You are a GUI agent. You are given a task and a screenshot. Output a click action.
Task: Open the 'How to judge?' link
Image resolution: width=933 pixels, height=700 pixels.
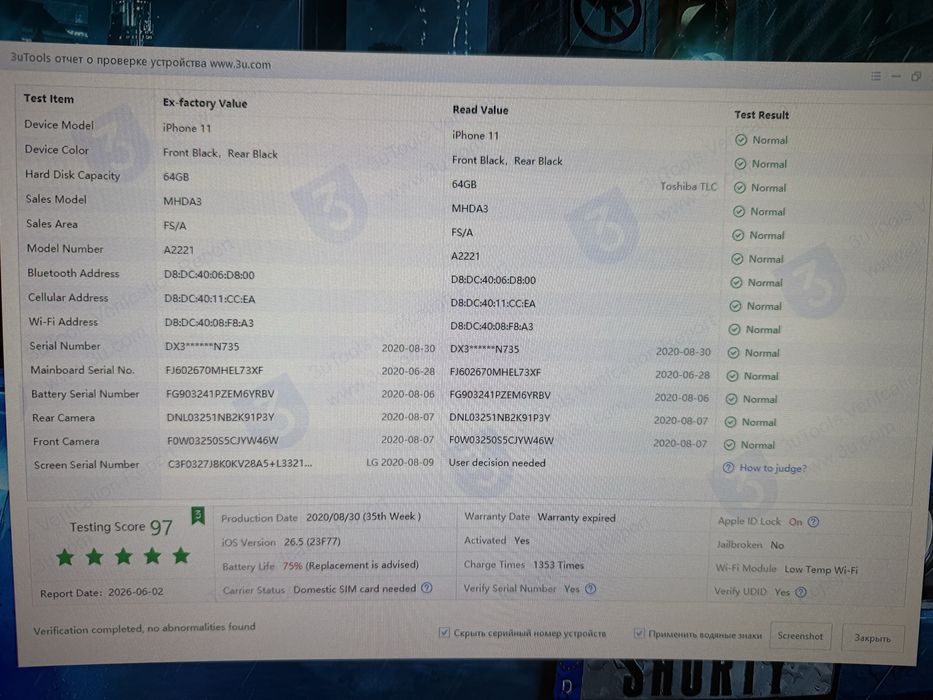pyautogui.click(x=773, y=468)
